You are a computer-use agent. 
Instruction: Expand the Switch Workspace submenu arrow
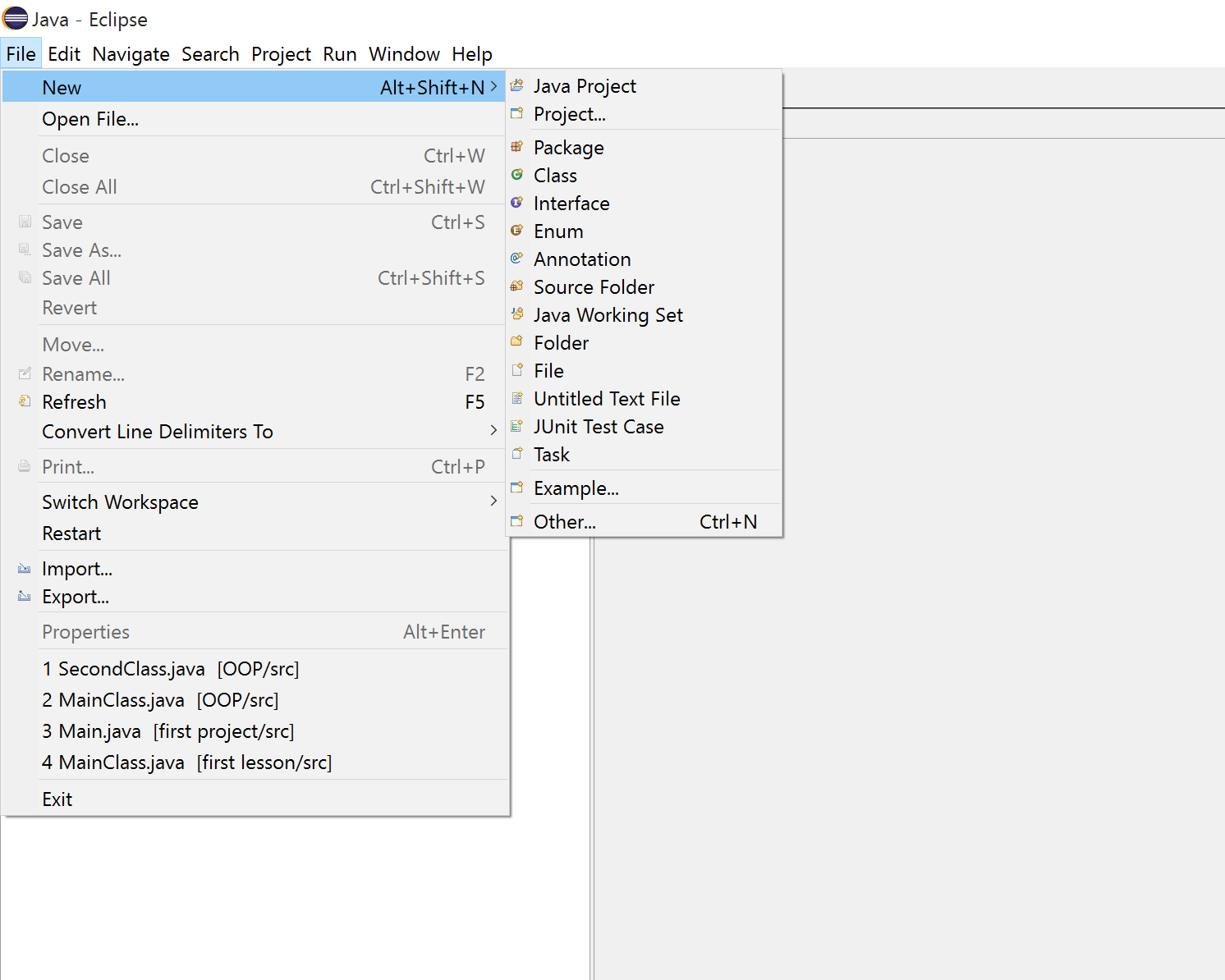click(x=493, y=501)
